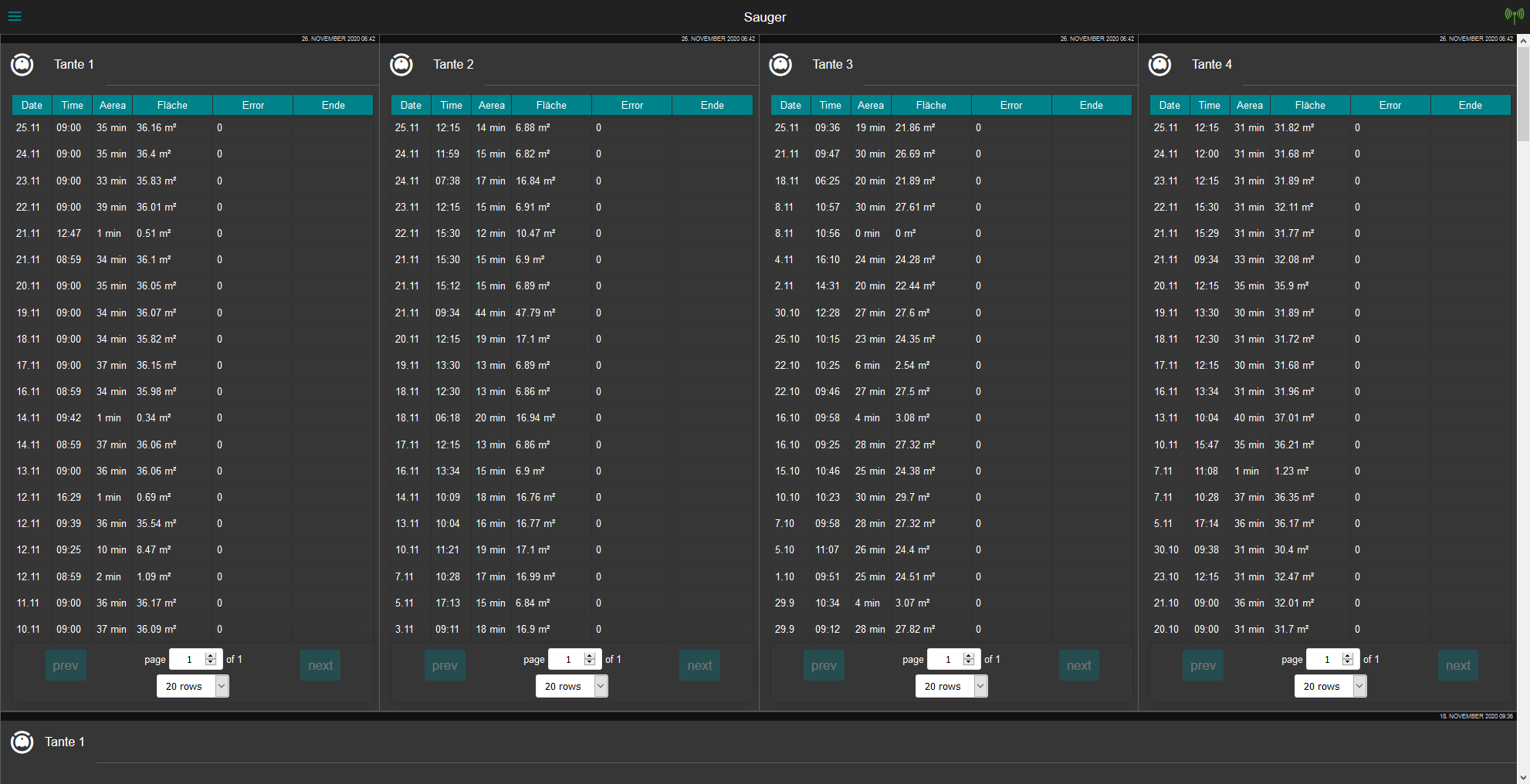Select the '07:38' time cell in Tante 2
Screen dimensions: 1530x784
tap(448, 181)
